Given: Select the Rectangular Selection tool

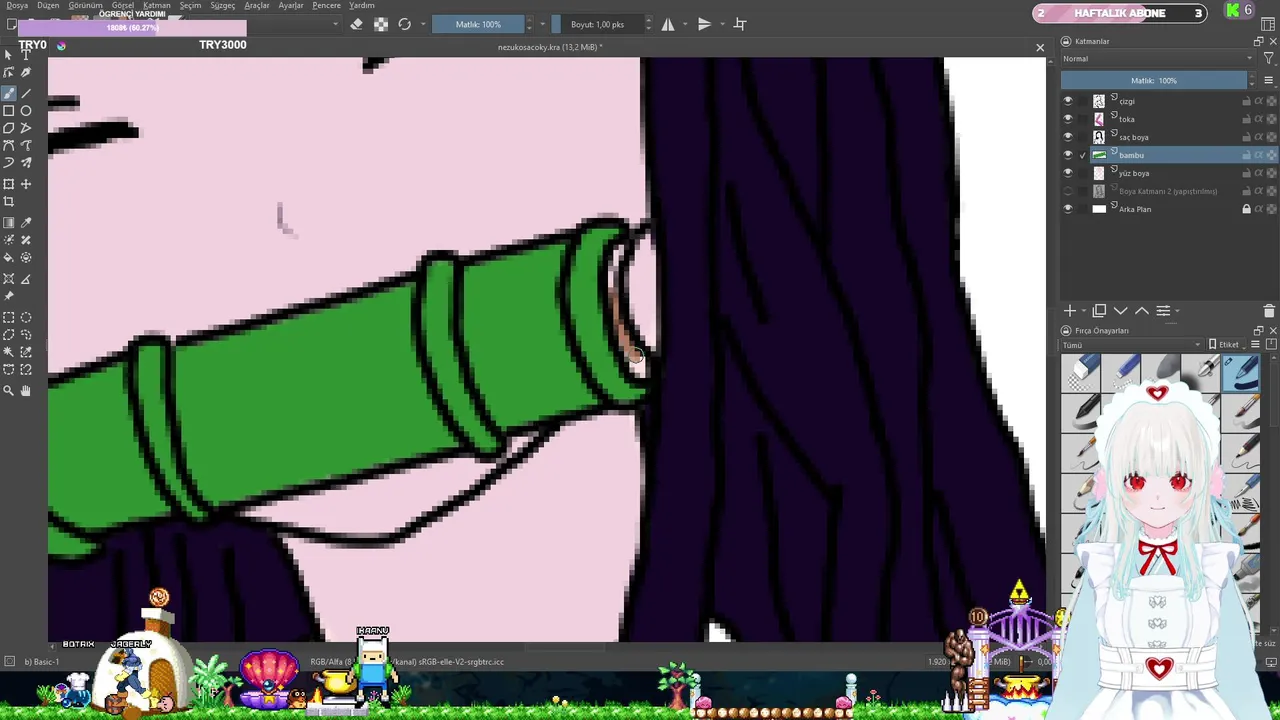Looking at the screenshot, I should tap(9, 318).
